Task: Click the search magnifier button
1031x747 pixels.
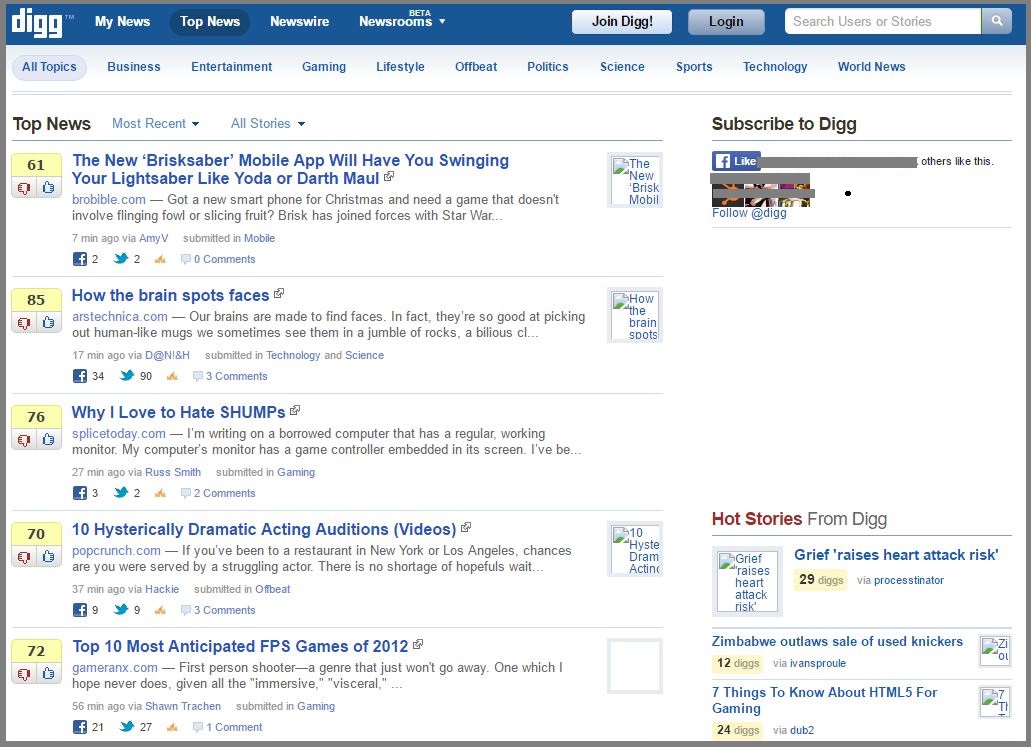Action: [997, 21]
